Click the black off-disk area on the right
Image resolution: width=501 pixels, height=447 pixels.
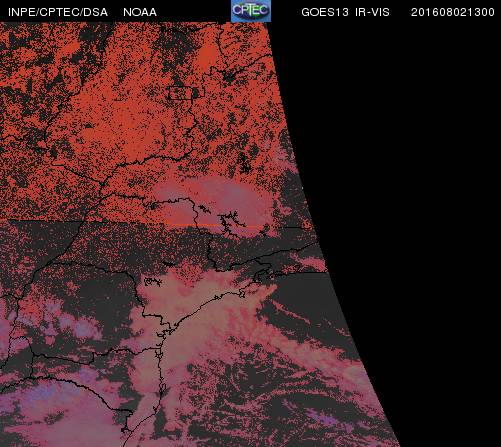tap(417, 200)
